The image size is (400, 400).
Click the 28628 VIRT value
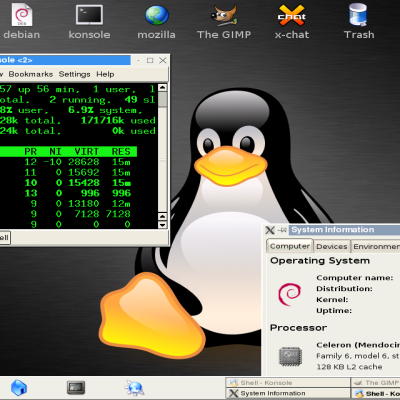tap(84, 162)
